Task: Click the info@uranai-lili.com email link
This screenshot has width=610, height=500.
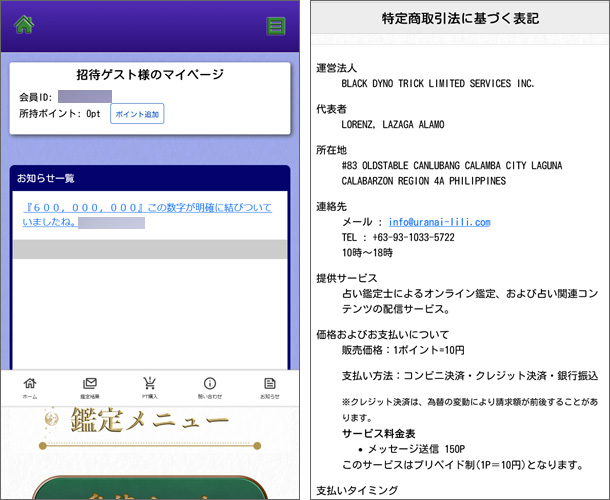Action: 439,221
